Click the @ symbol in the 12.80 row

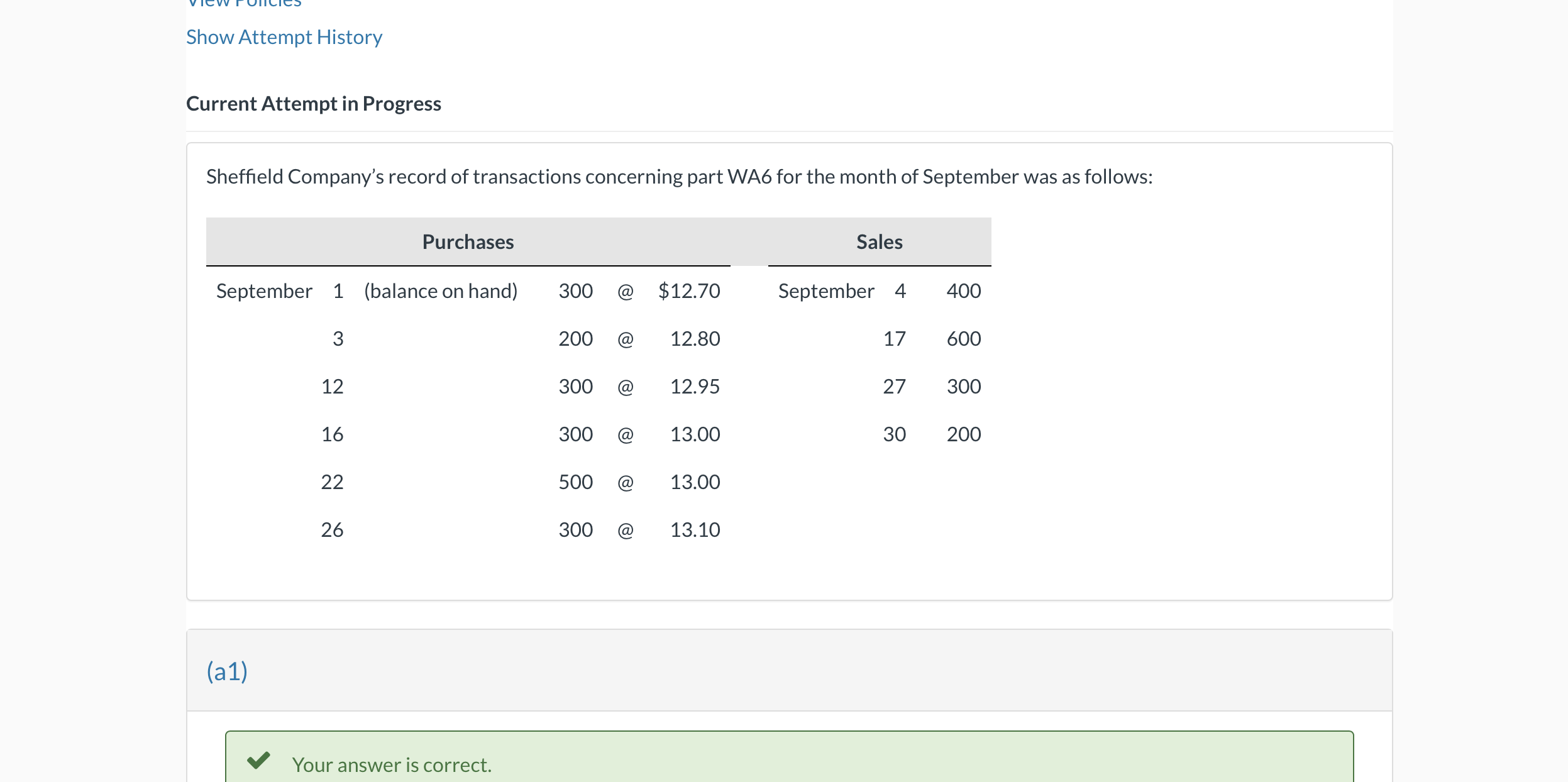click(x=625, y=339)
